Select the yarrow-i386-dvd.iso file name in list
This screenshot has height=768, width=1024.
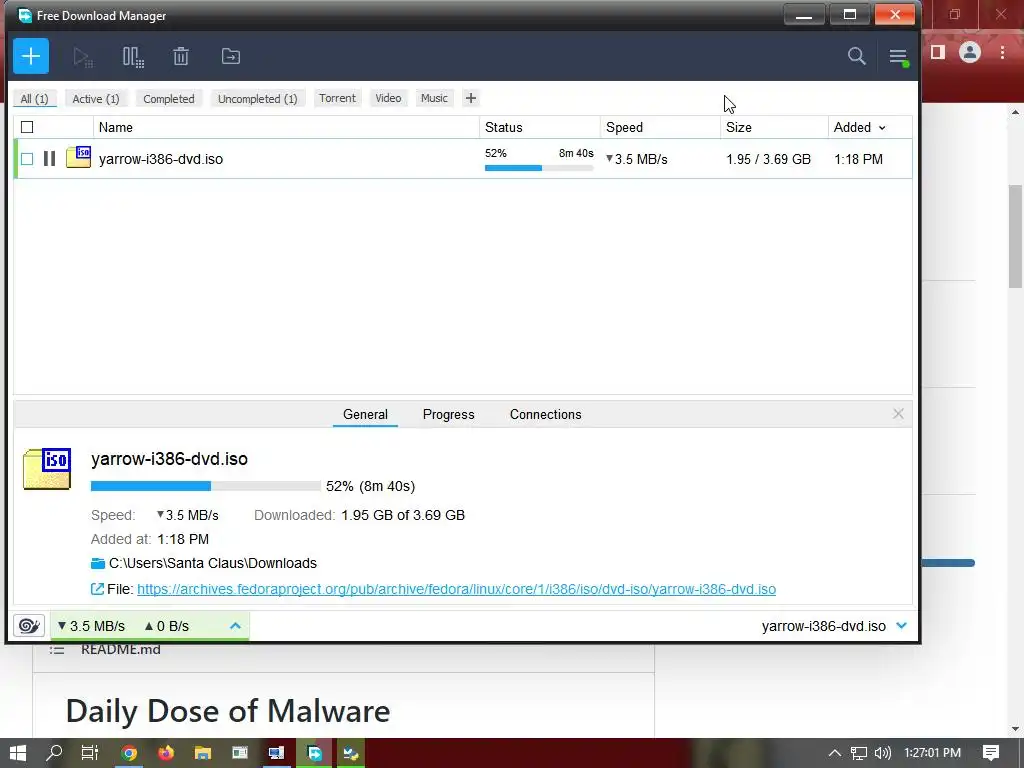pyautogui.click(x=161, y=159)
